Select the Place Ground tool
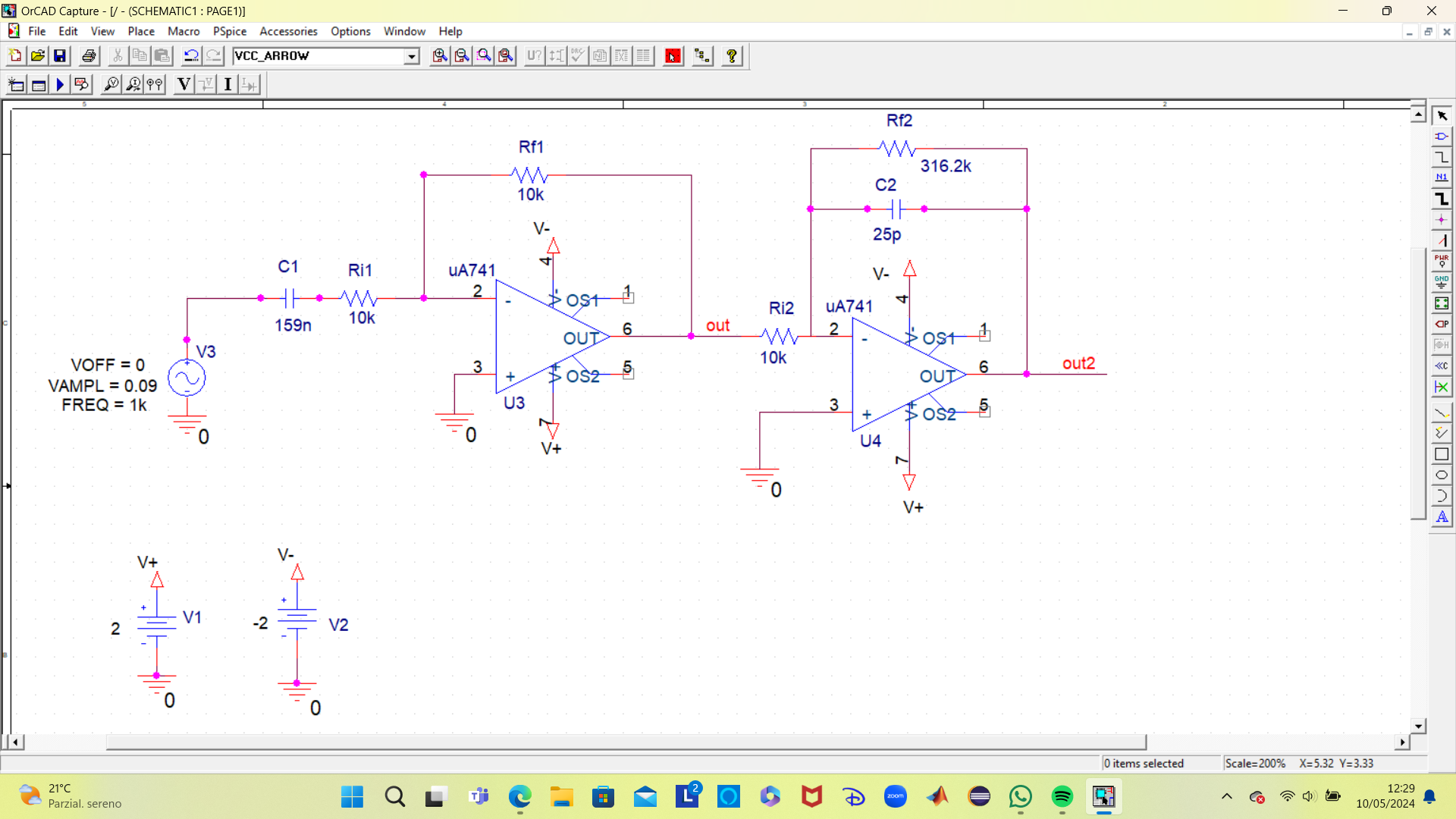The image size is (1456, 819). pyautogui.click(x=1442, y=282)
